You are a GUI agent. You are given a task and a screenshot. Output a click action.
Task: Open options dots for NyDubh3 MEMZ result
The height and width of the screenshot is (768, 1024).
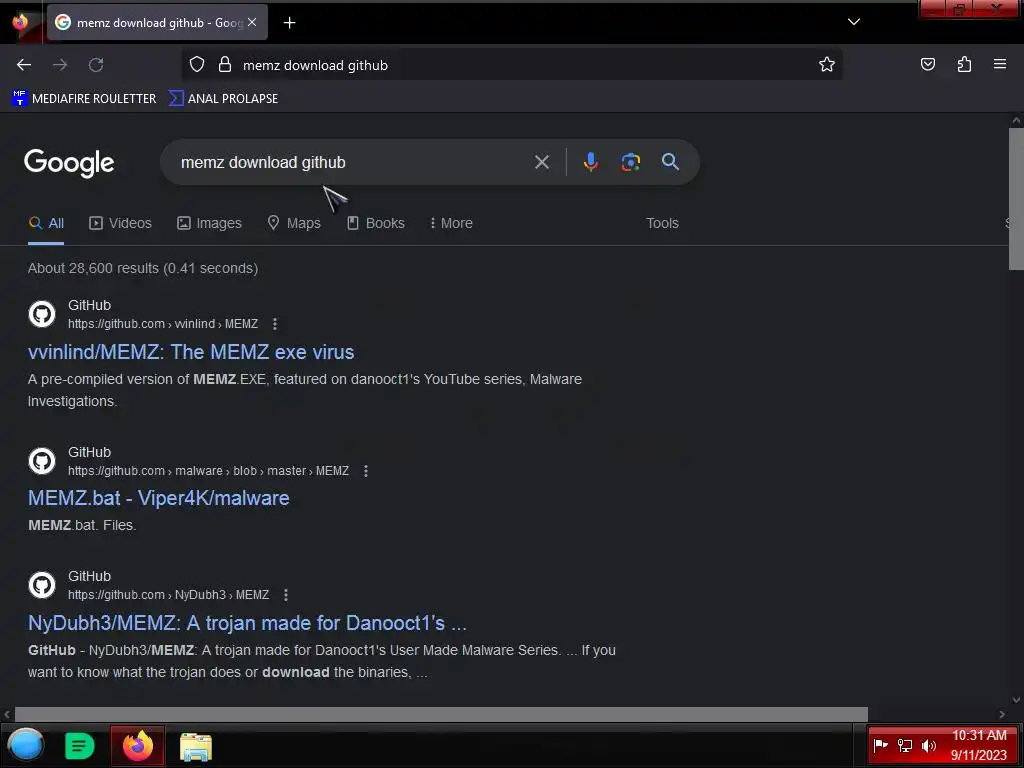coord(285,595)
